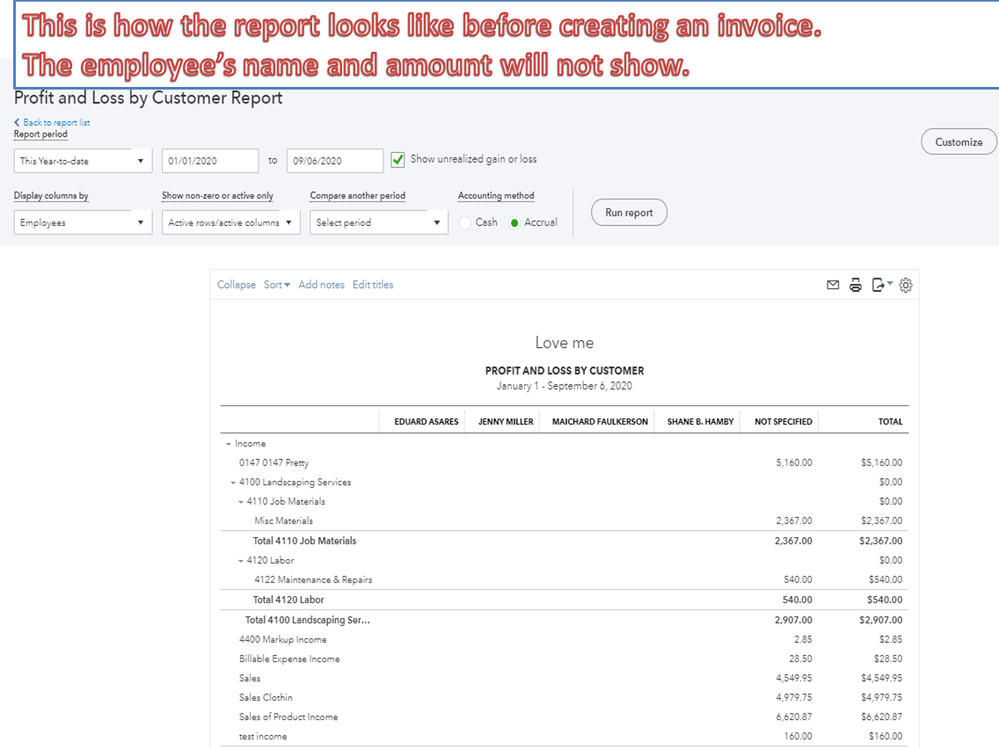The height and width of the screenshot is (749, 999).
Task: Click the JENNY MILLER column header
Action: (x=506, y=422)
